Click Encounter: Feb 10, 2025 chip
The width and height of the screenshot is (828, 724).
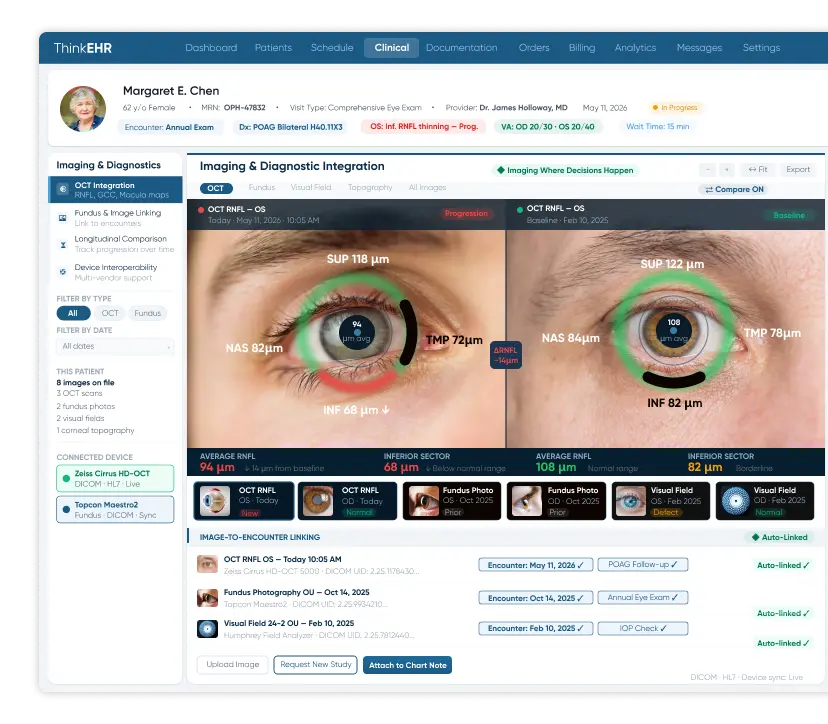(535, 628)
